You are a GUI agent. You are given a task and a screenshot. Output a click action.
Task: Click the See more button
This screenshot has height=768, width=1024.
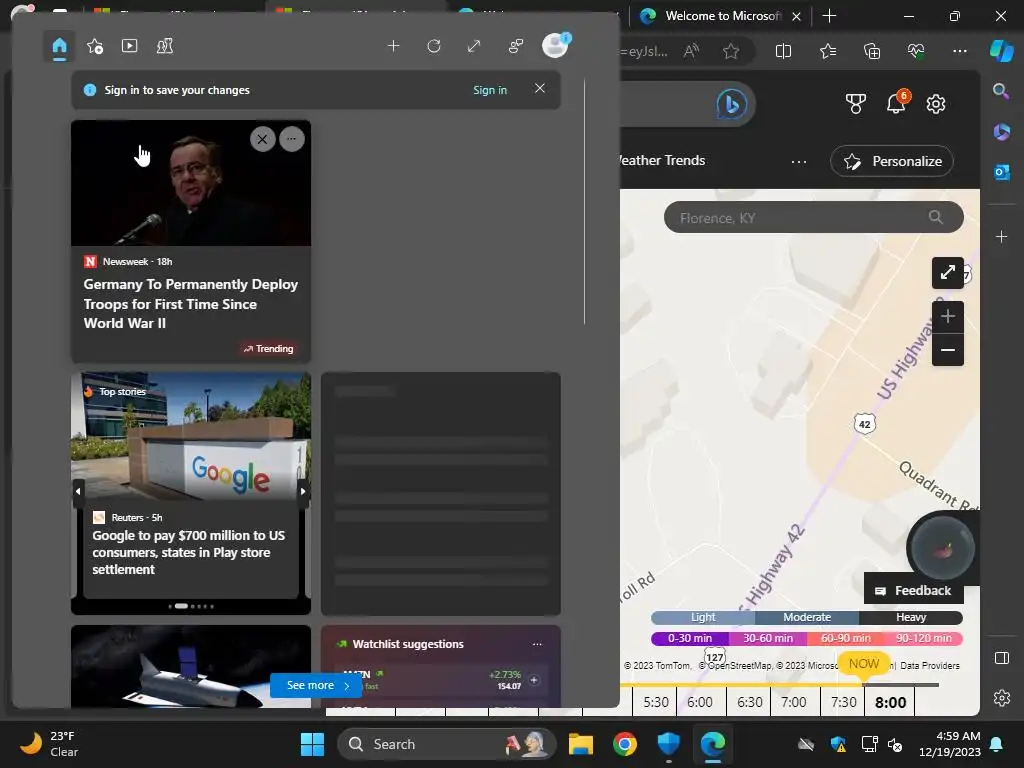click(316, 685)
